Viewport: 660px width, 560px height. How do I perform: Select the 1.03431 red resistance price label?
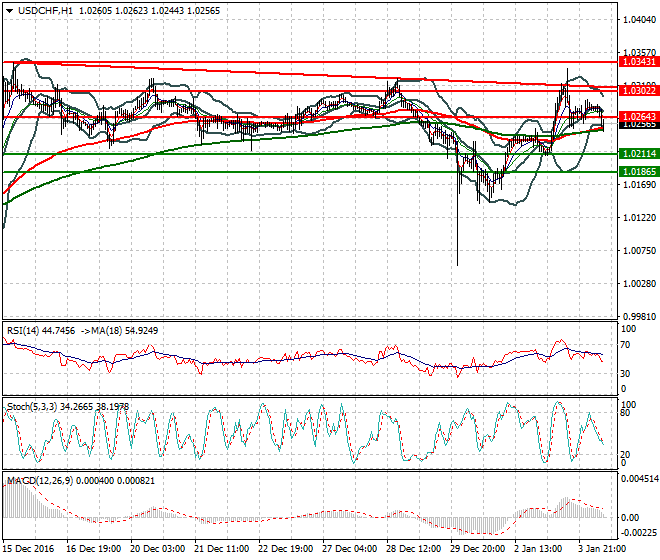(x=639, y=62)
